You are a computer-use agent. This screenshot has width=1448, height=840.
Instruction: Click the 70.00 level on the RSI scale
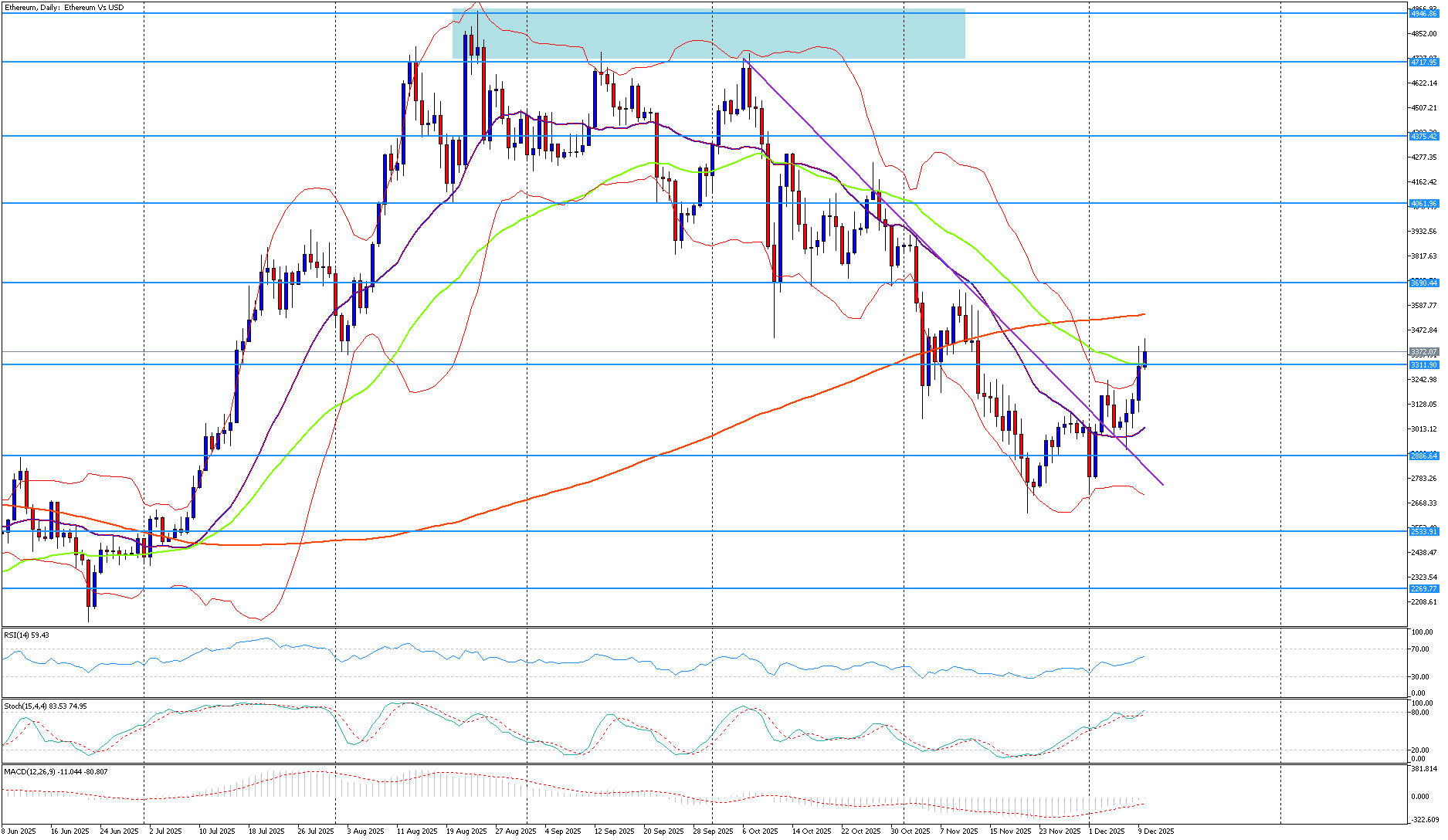point(1422,649)
